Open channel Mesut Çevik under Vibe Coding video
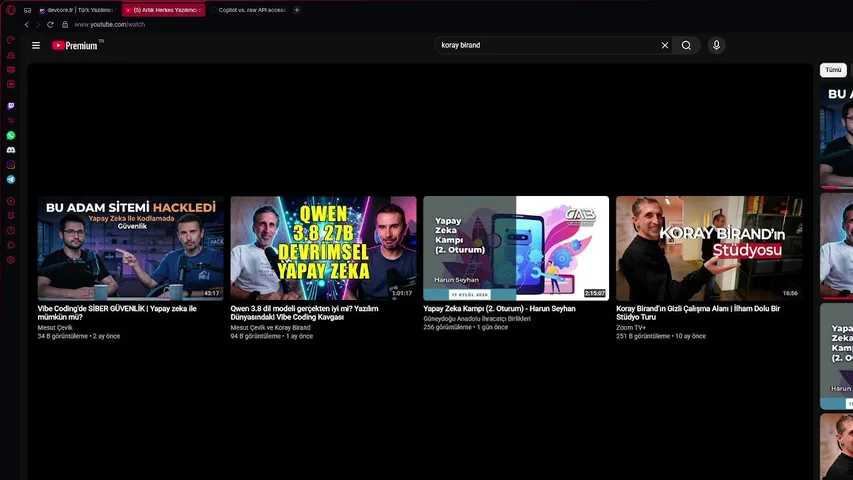 (55, 328)
